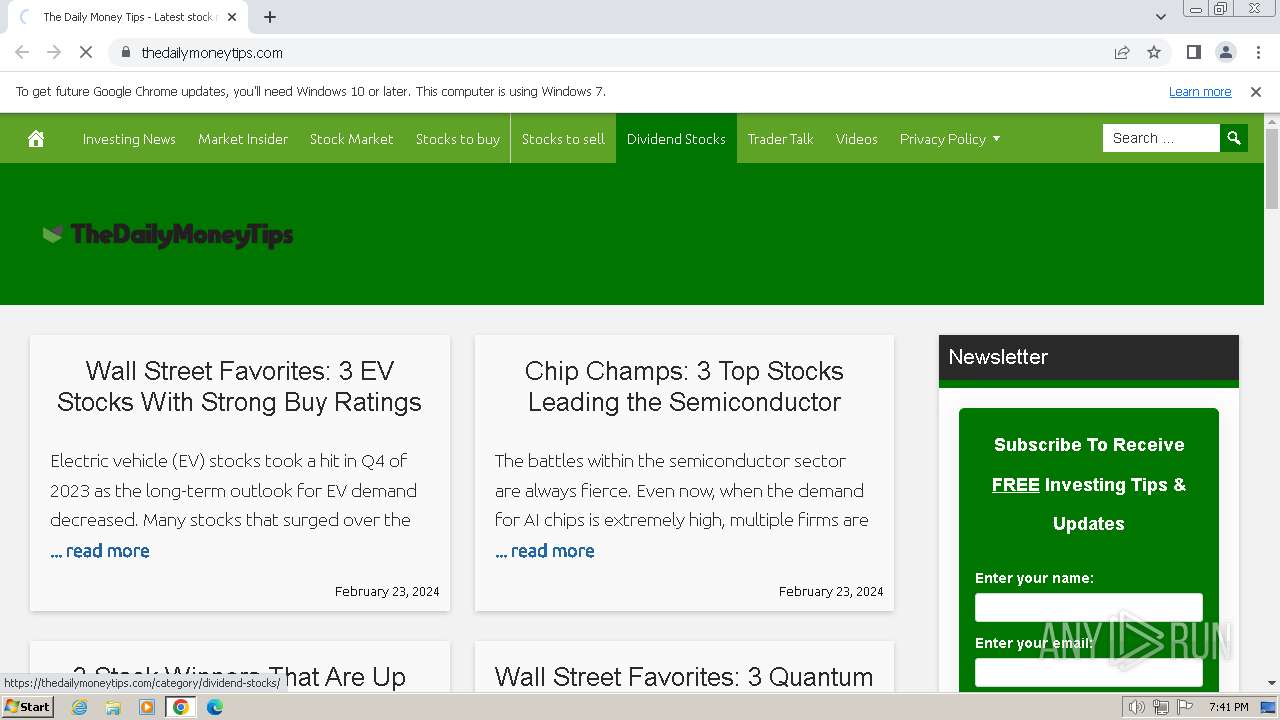Close The Daily Money Tips tab
Viewport: 1280px width, 720px height.
pyautogui.click(x=232, y=17)
